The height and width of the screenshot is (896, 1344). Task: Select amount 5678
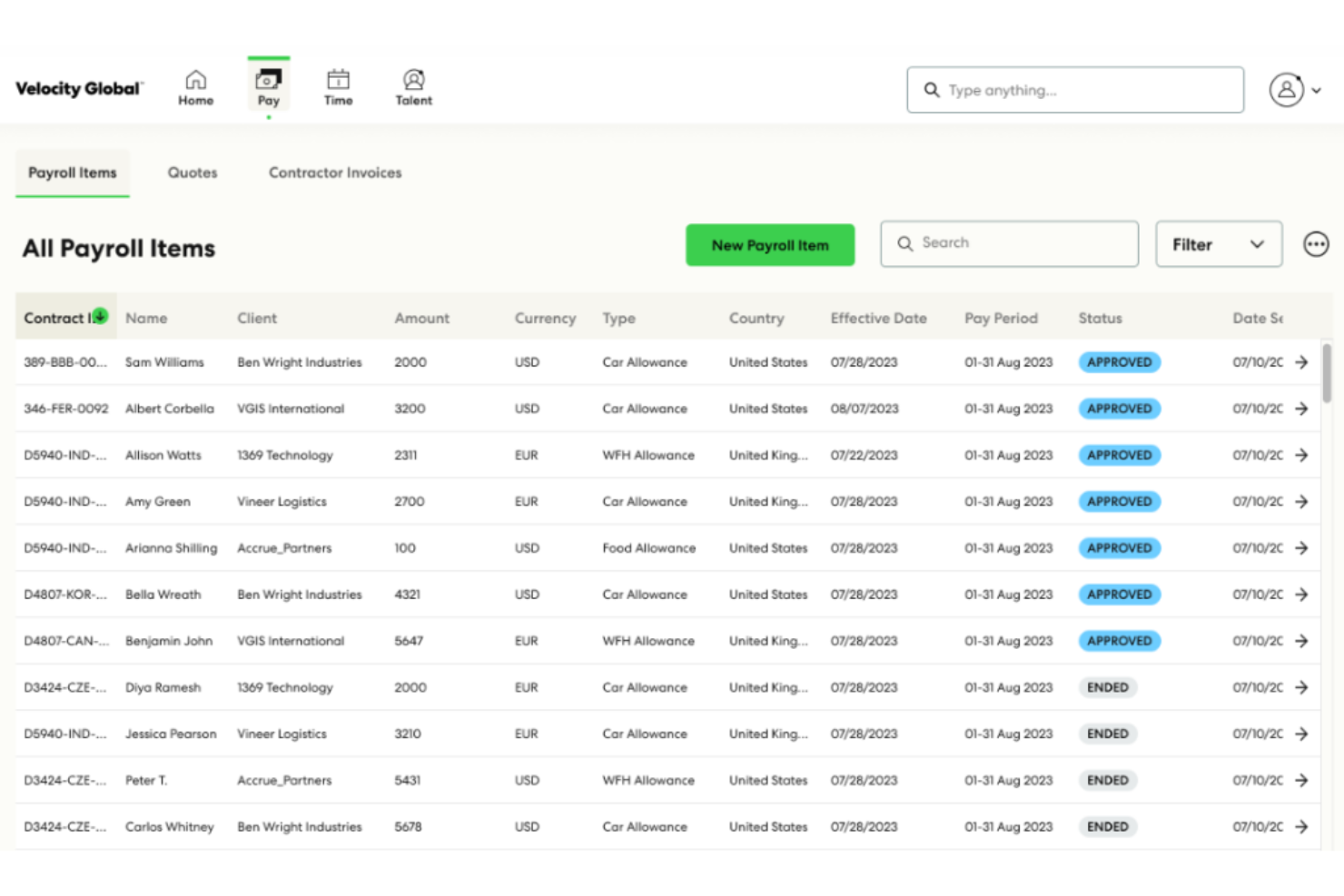click(x=408, y=827)
